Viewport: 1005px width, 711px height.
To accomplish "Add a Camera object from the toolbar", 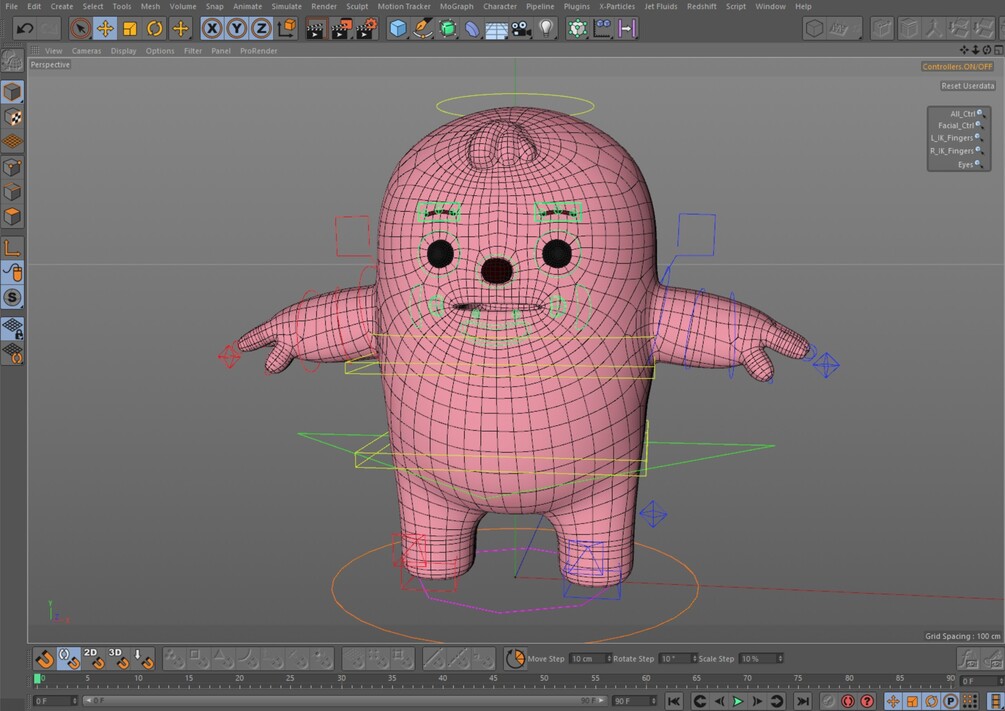I will pyautogui.click(x=521, y=29).
